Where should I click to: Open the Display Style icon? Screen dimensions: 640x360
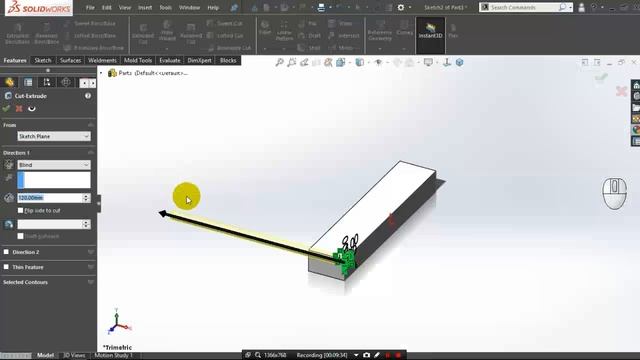click(359, 62)
